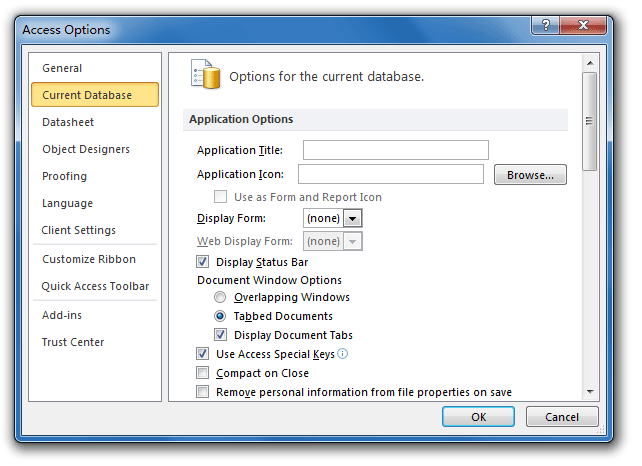Select Tabbed Documents option

[x=220, y=316]
